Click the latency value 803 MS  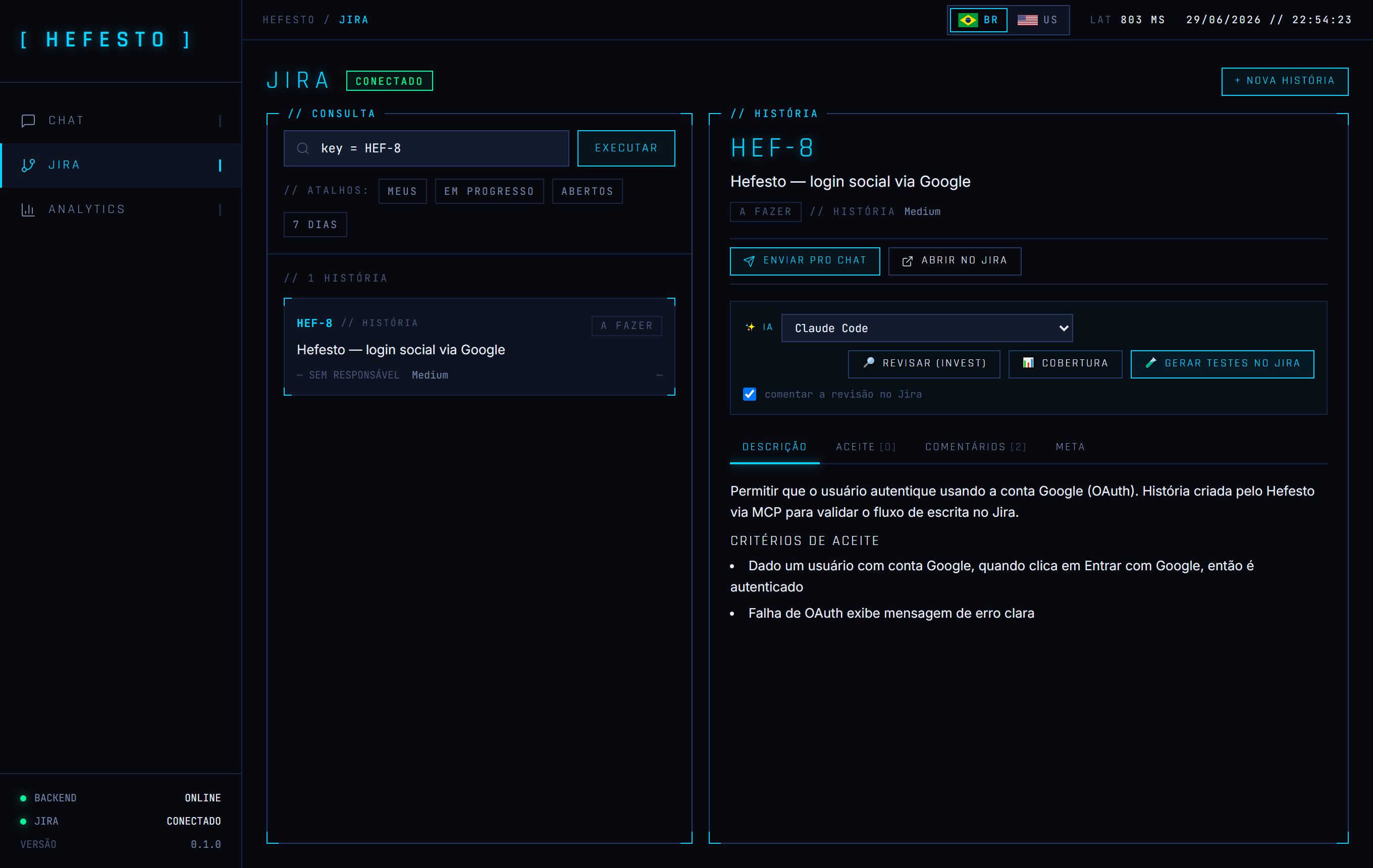pos(1143,20)
